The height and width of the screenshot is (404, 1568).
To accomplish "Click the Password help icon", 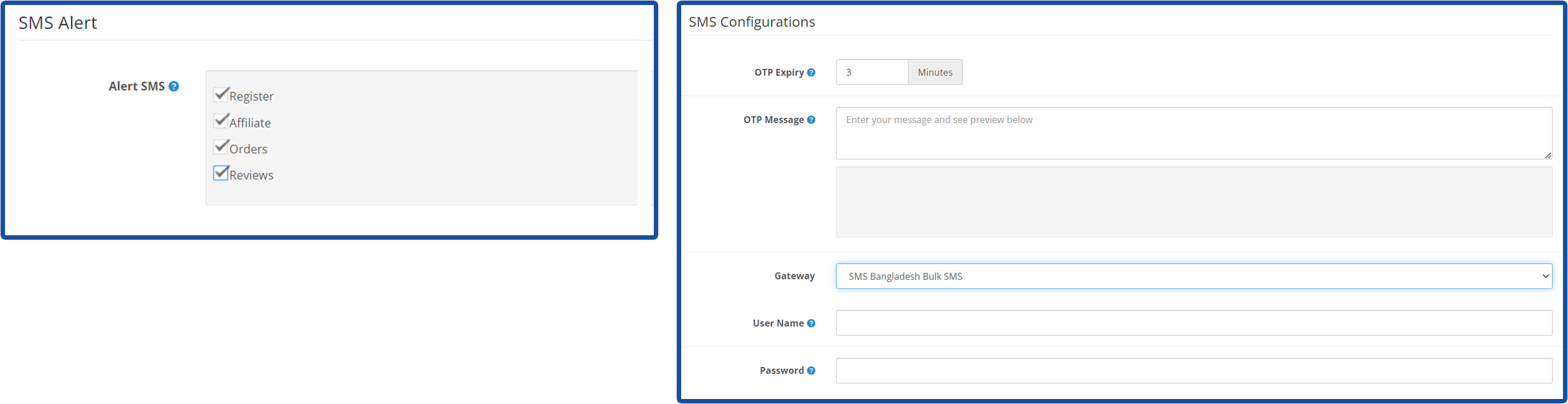I will click(x=811, y=370).
